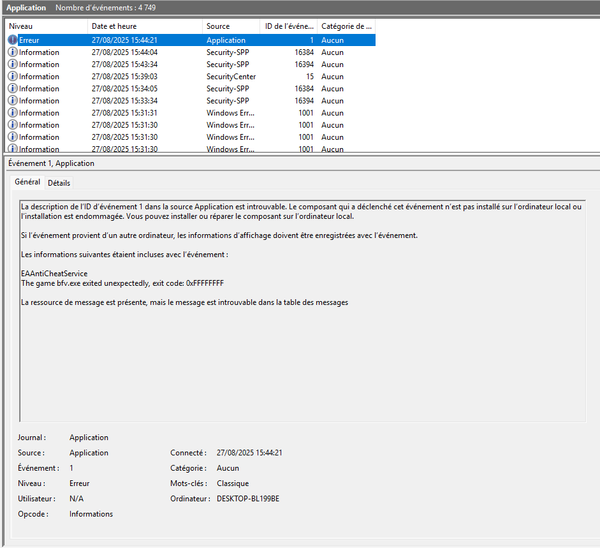
Task: Select the SecurityCenter source cell
Action: point(230,76)
